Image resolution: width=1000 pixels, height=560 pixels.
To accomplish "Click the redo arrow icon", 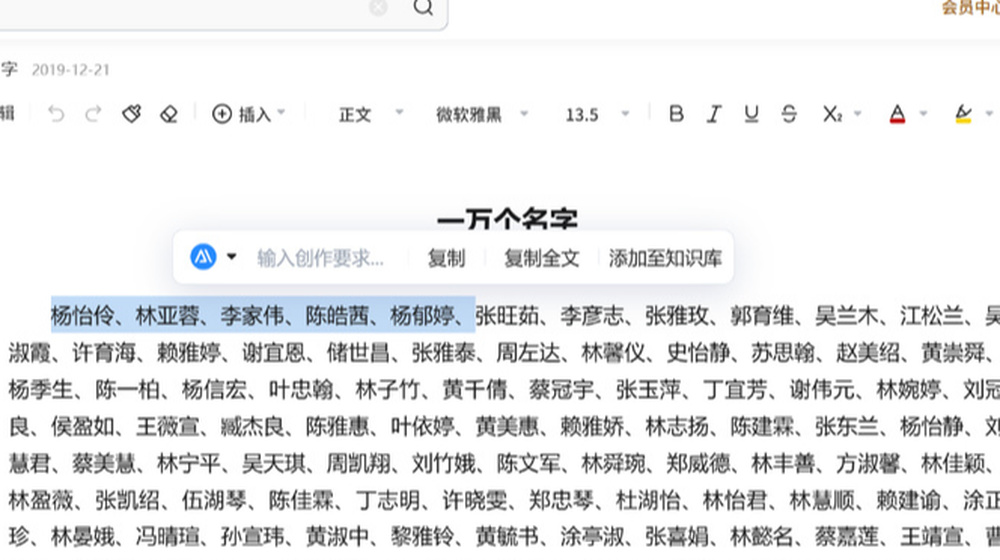I will coord(93,114).
